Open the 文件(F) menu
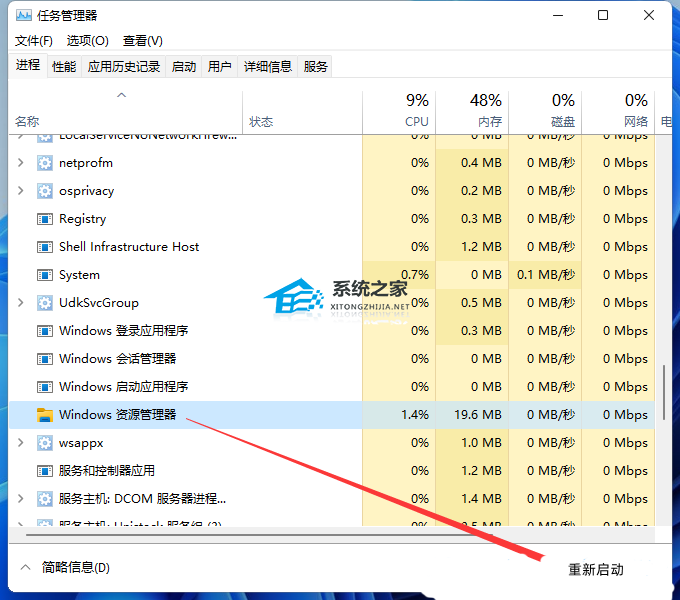 (34, 41)
